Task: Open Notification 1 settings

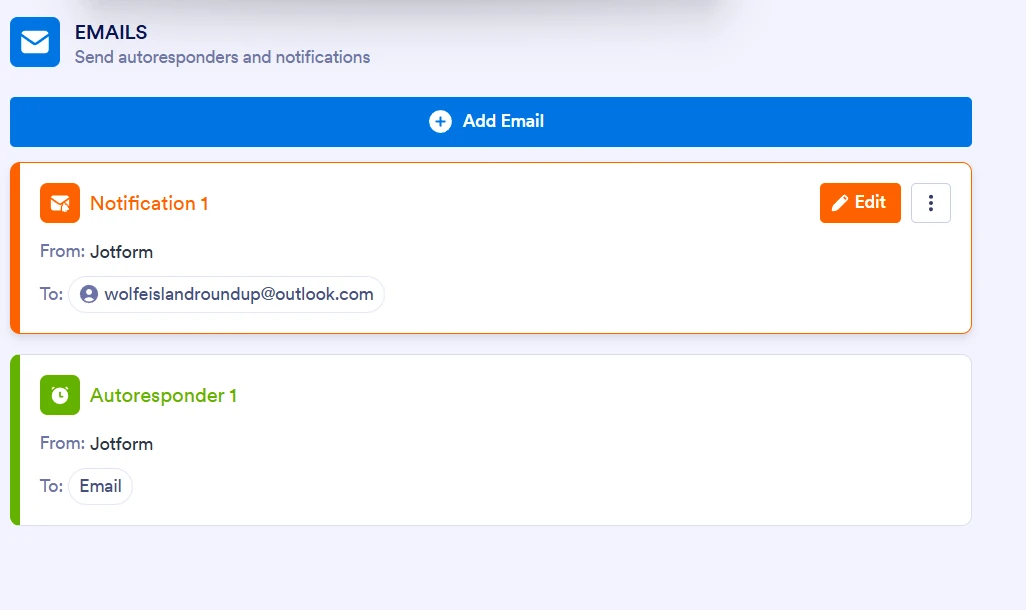Action: (x=859, y=202)
